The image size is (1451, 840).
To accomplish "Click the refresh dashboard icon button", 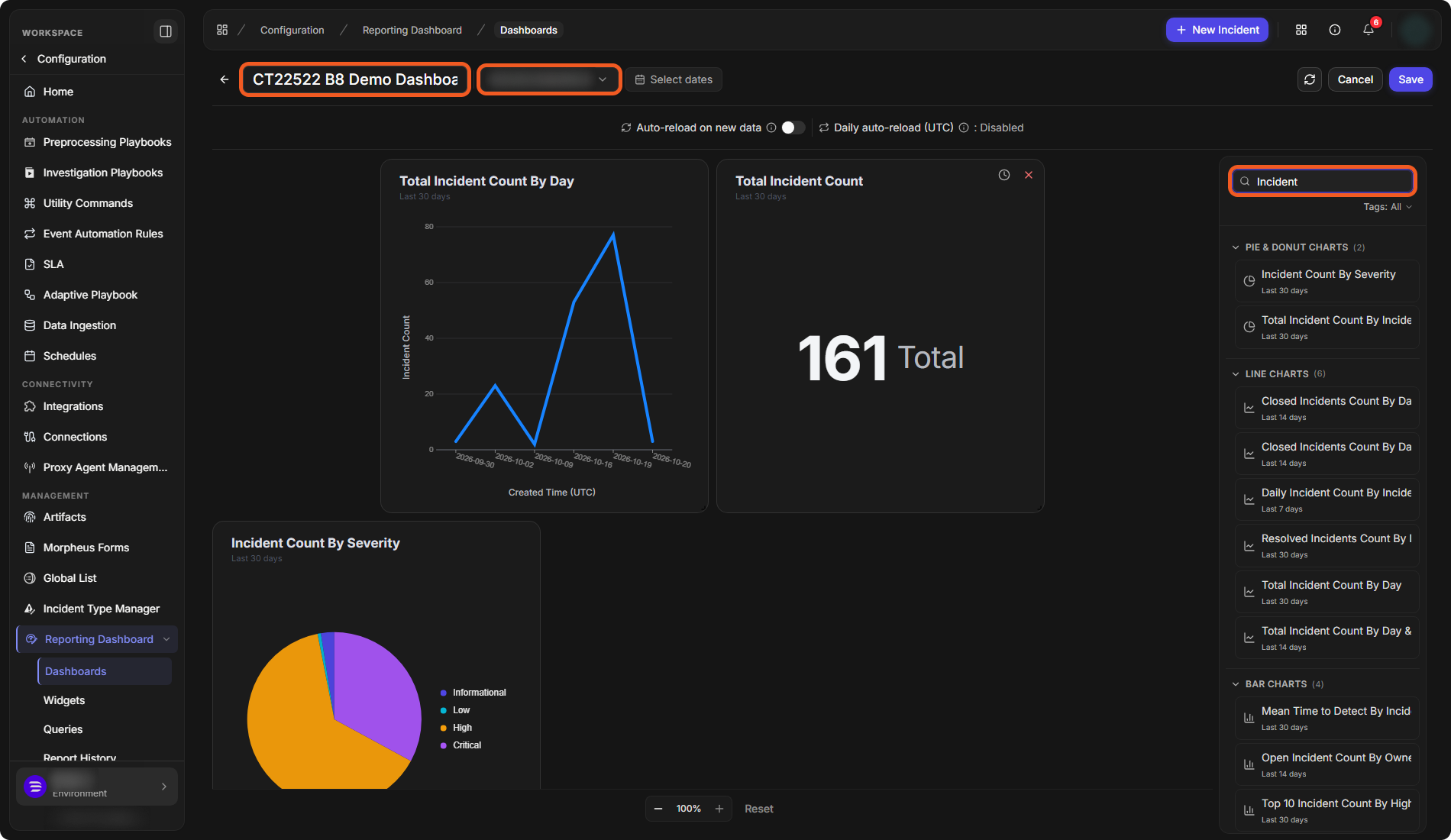I will tap(1309, 79).
